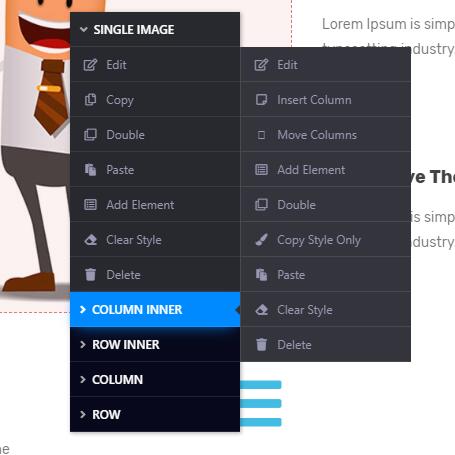The image size is (455, 455).
Task: Click the Move Columns icon in submenu
Action: (x=261, y=135)
